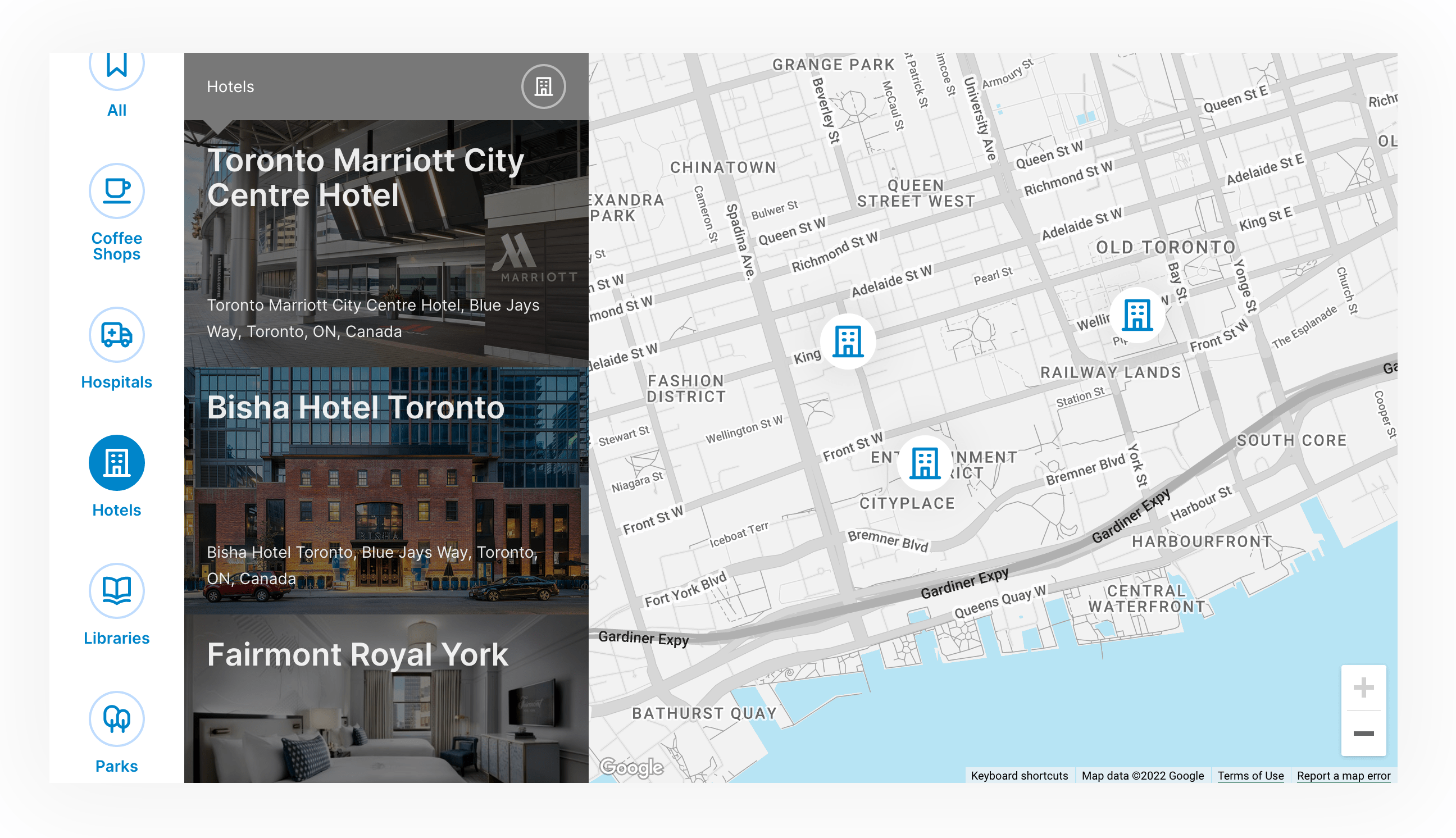This screenshot has height=838, width=1456.
Task: Click the Google logo on the map
Action: (x=631, y=767)
